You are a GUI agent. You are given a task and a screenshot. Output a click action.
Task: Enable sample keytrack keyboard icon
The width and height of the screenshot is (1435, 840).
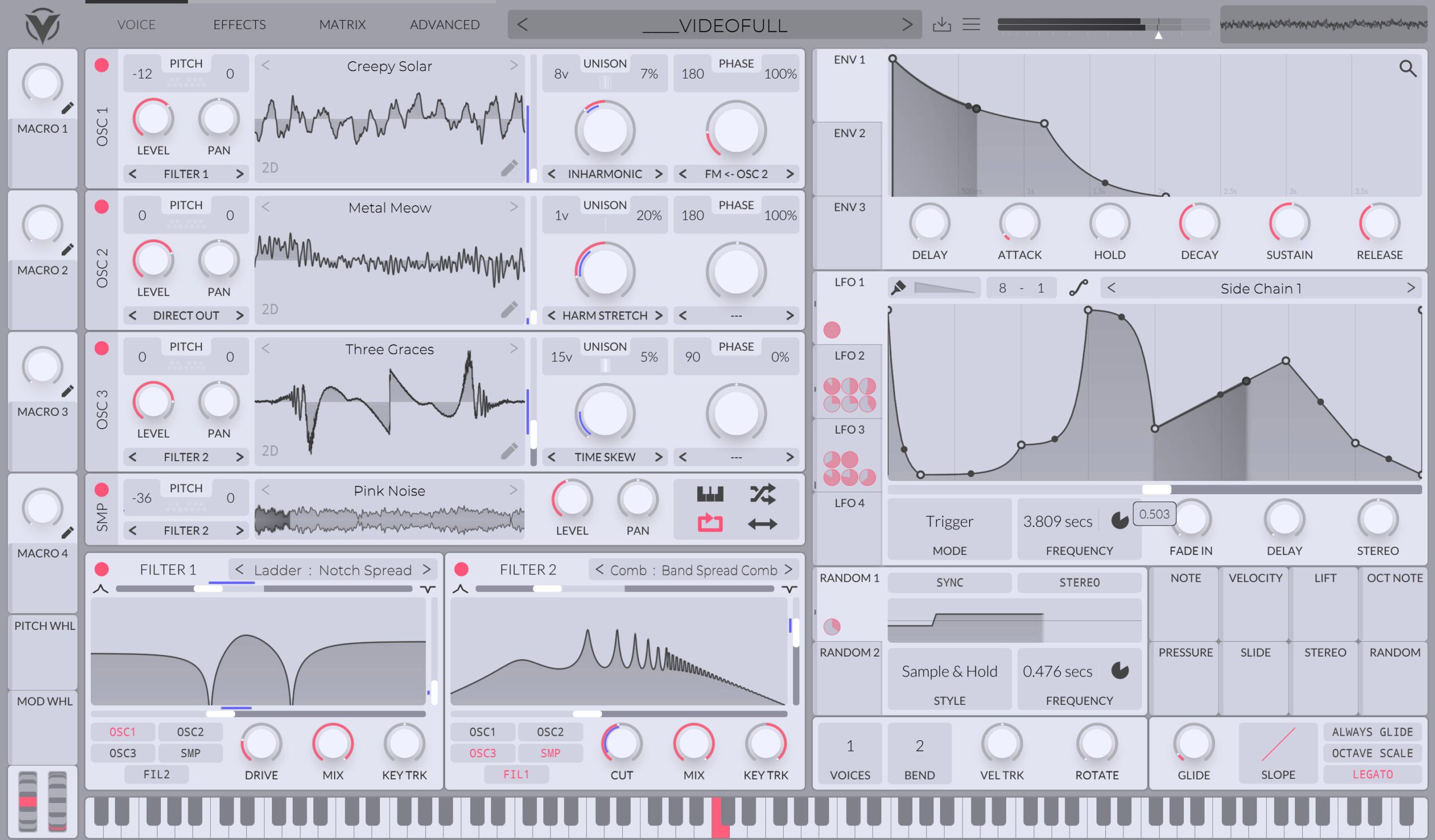tap(710, 494)
